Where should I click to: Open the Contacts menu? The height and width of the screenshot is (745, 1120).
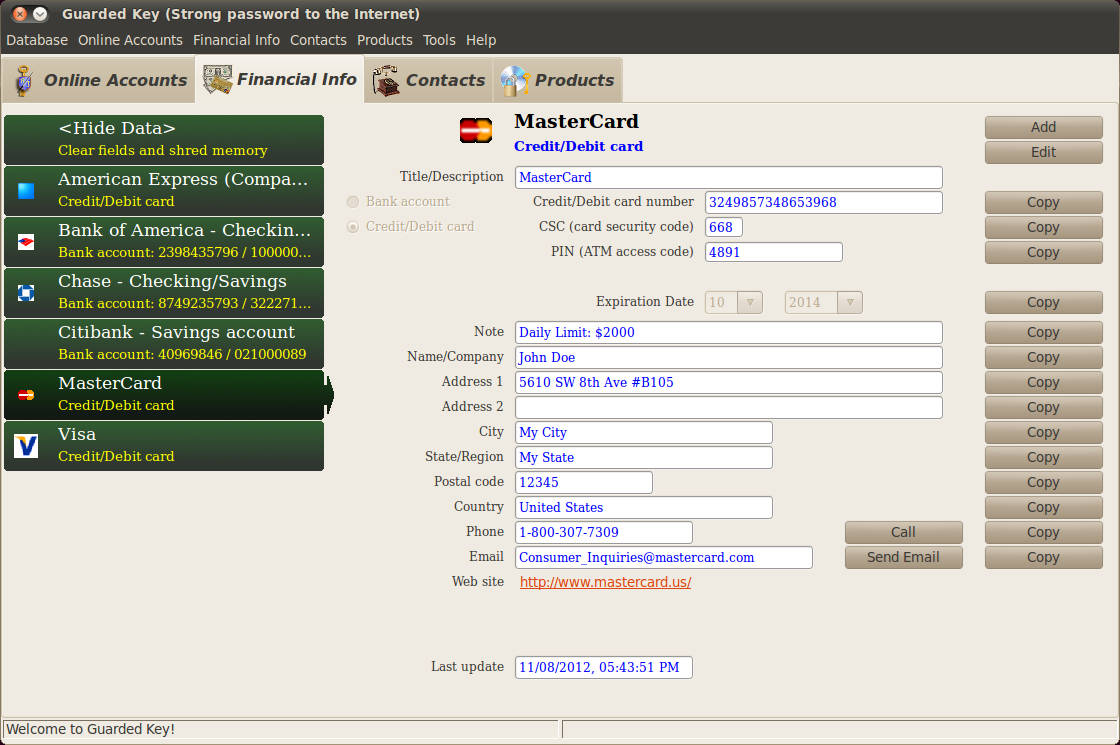click(x=318, y=40)
